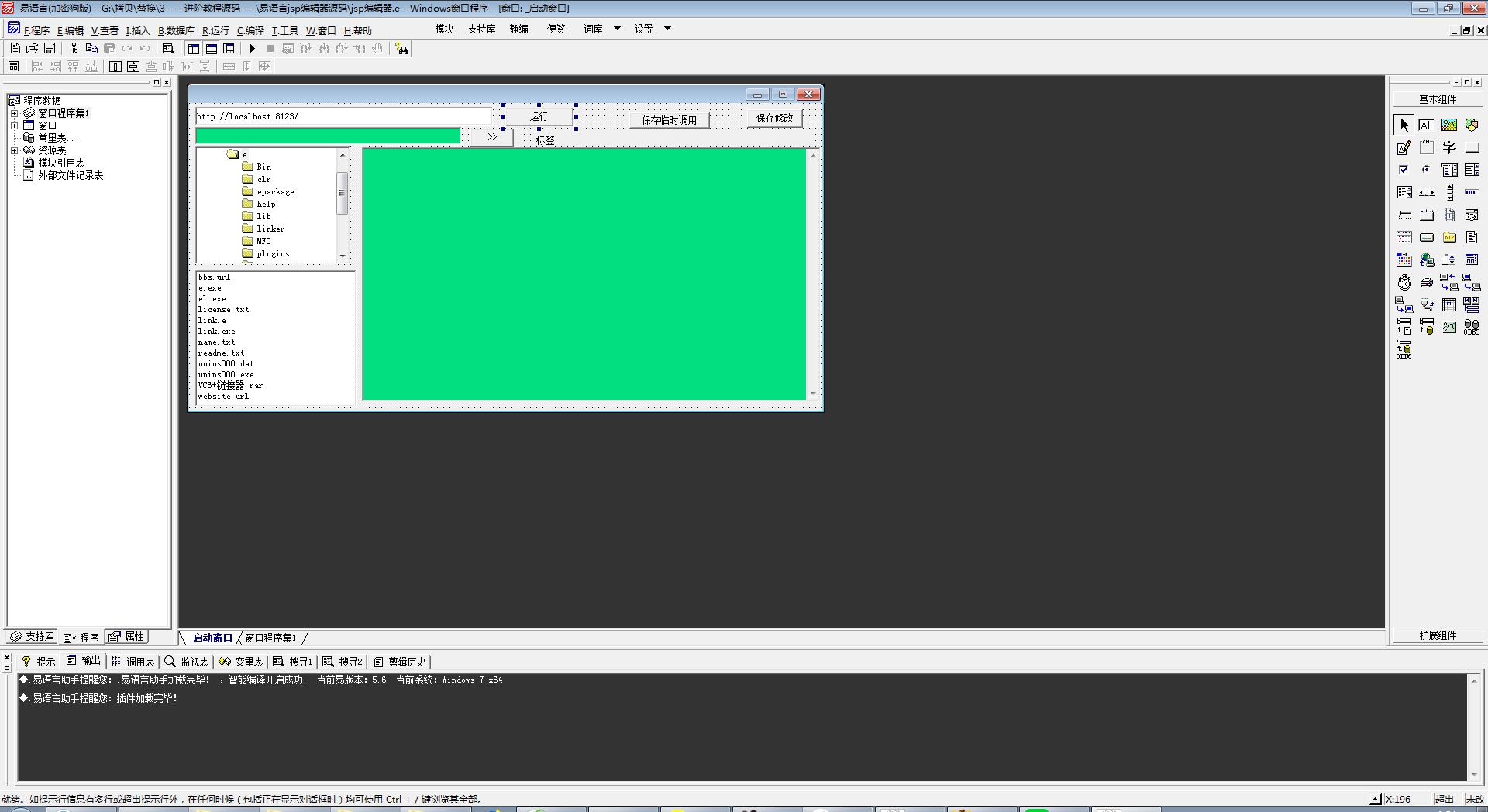Select the DIR directory box component icon
The height and width of the screenshot is (812, 1488).
1449,237
